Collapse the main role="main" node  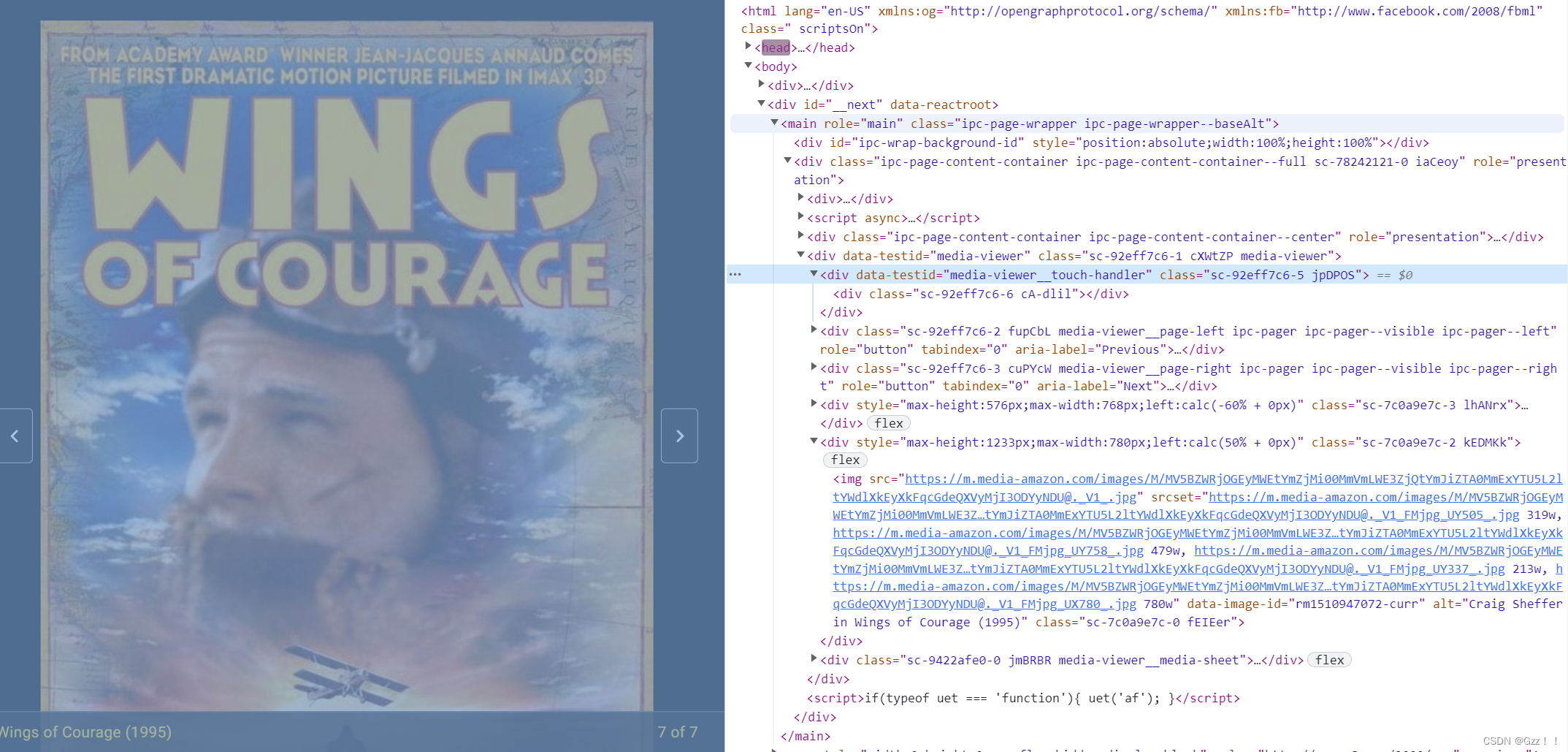click(x=774, y=123)
